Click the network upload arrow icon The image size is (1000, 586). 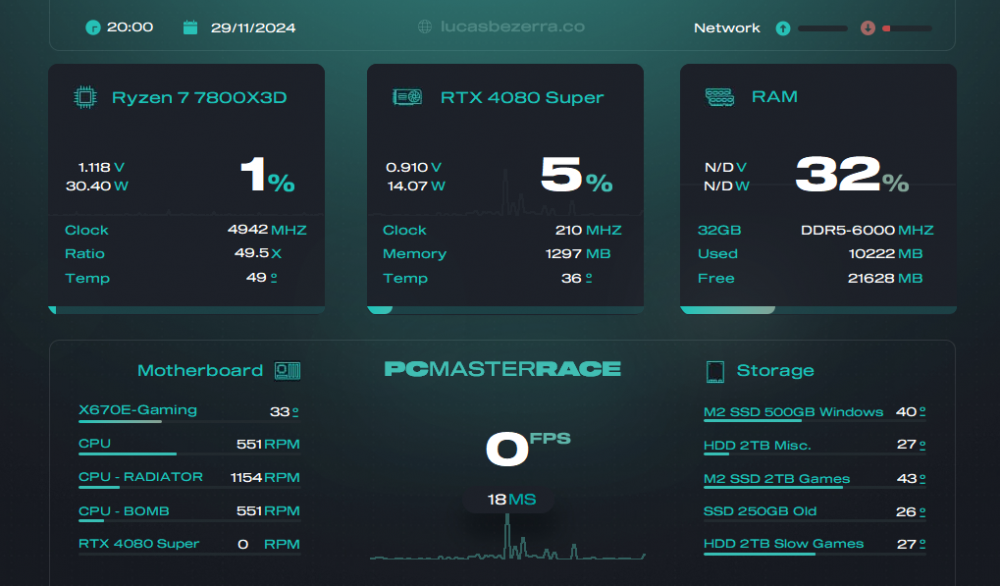coord(783,28)
